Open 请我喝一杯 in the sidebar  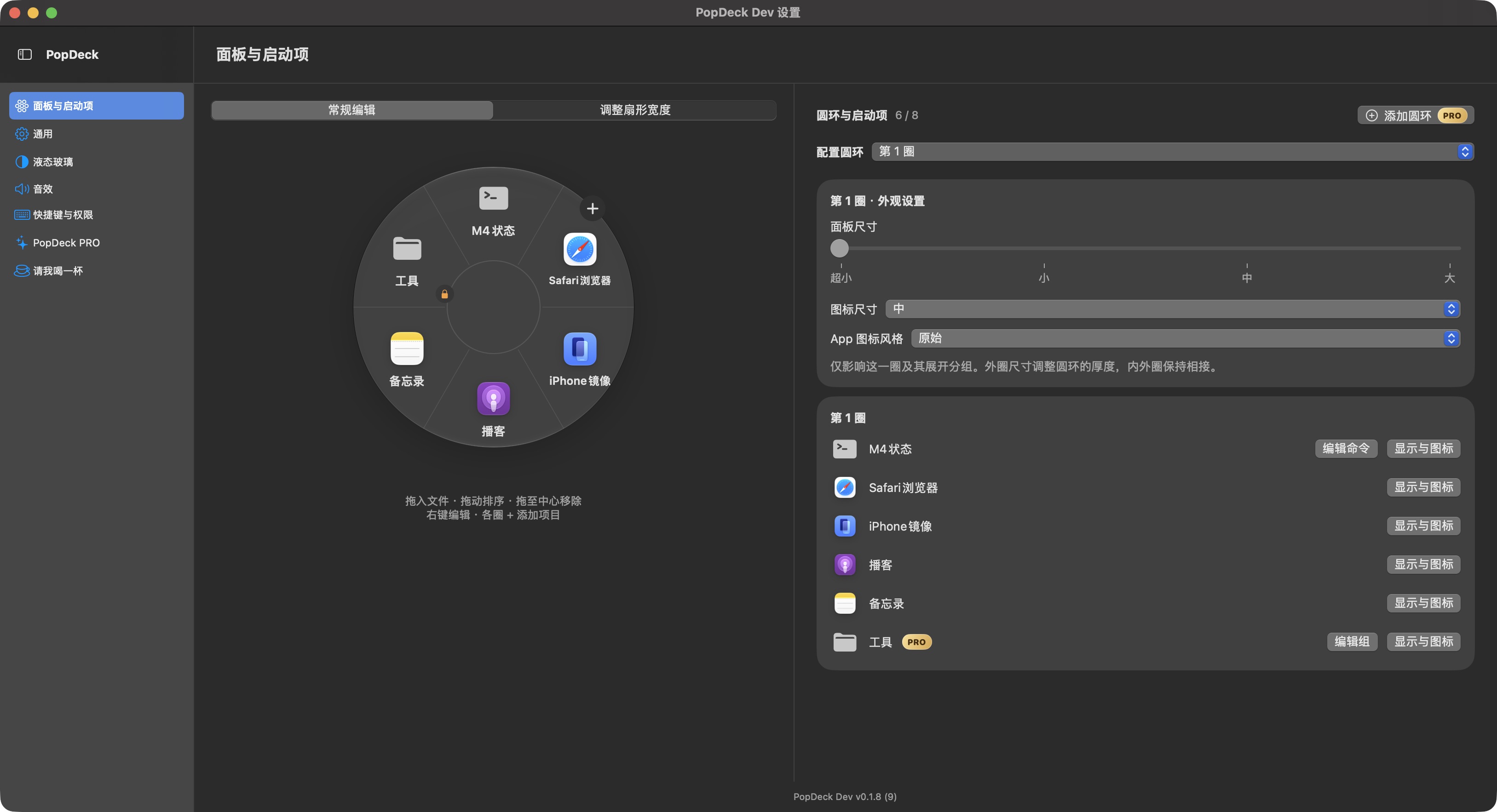[97, 271]
